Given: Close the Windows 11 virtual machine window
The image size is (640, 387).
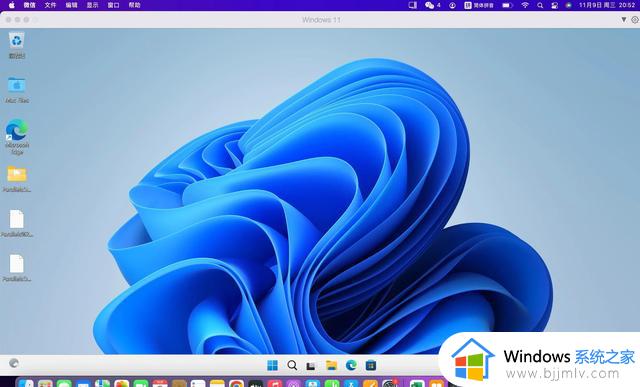Looking at the screenshot, I should pos(8,20).
